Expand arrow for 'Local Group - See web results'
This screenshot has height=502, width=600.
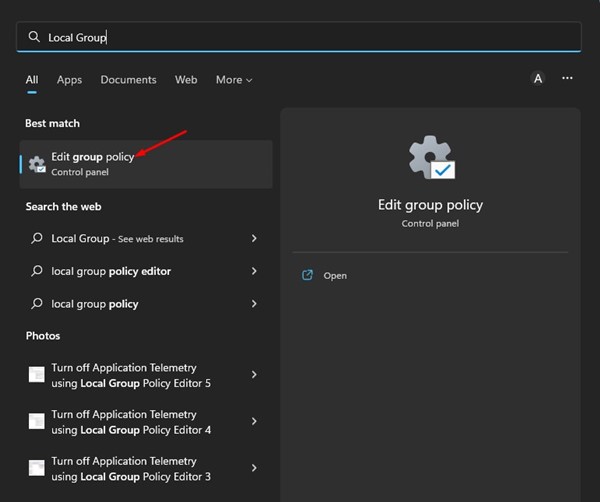click(254, 239)
